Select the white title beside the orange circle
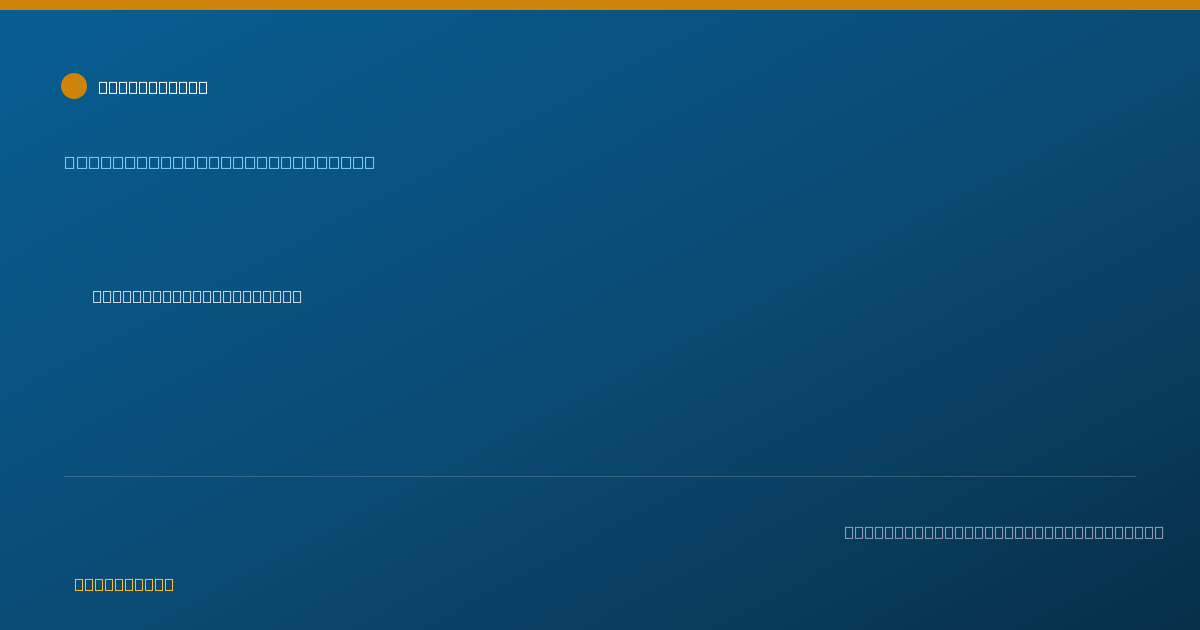The image size is (1200, 630). tap(153, 87)
